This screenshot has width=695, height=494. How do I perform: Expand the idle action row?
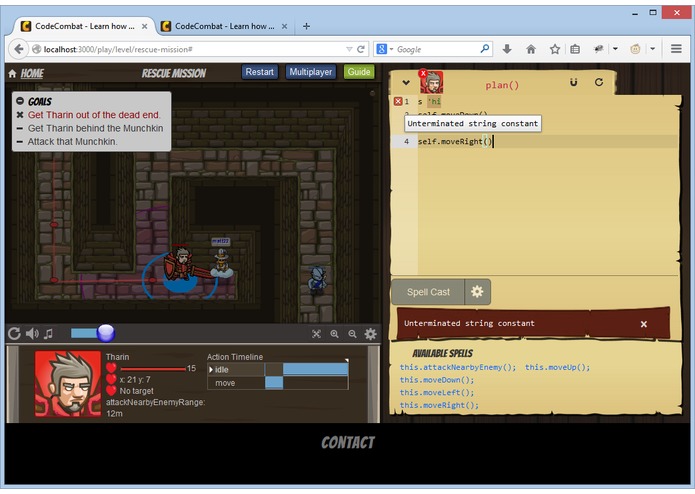point(211,370)
